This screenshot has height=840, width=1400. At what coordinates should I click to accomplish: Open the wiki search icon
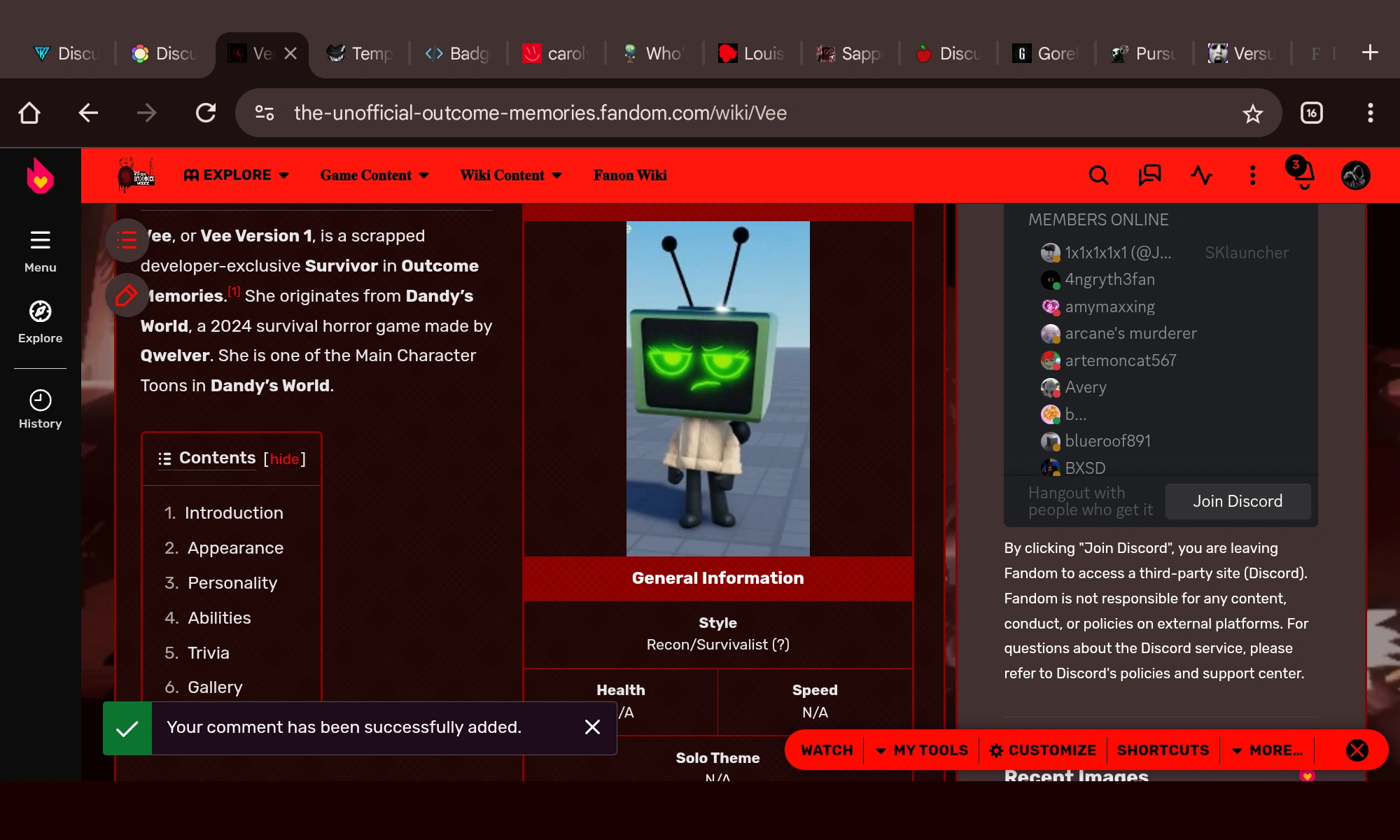point(1098,175)
